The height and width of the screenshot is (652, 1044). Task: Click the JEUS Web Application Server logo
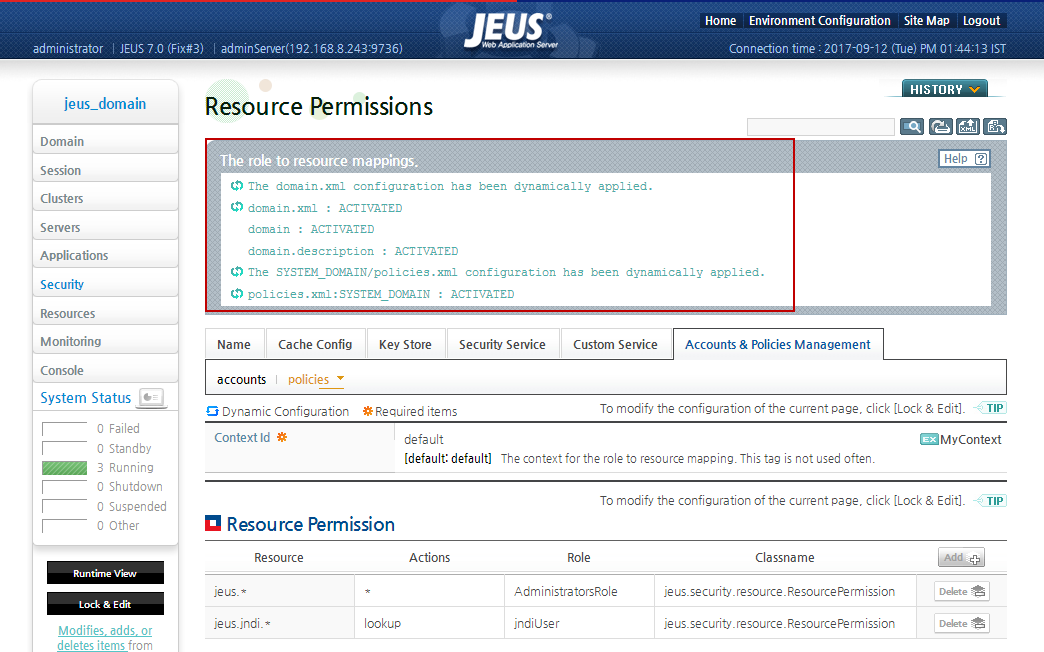509,31
